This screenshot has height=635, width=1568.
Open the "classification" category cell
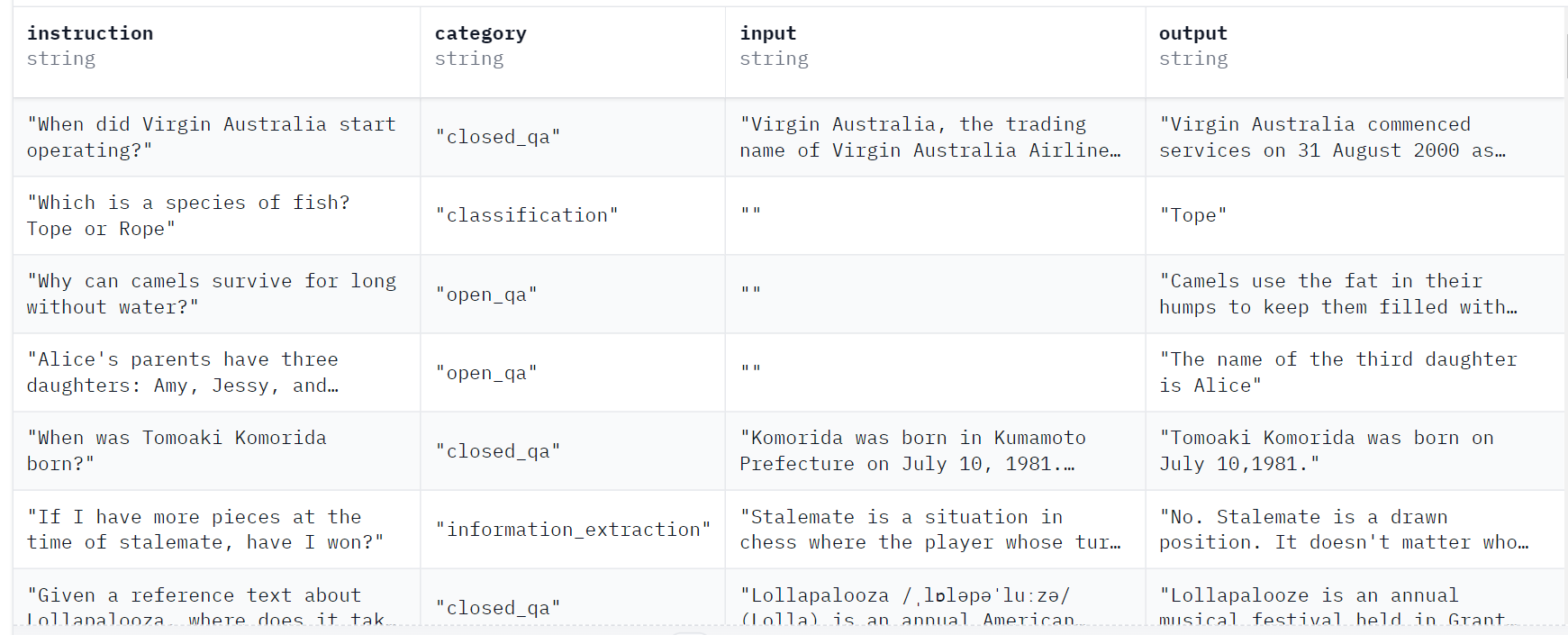coord(572,215)
